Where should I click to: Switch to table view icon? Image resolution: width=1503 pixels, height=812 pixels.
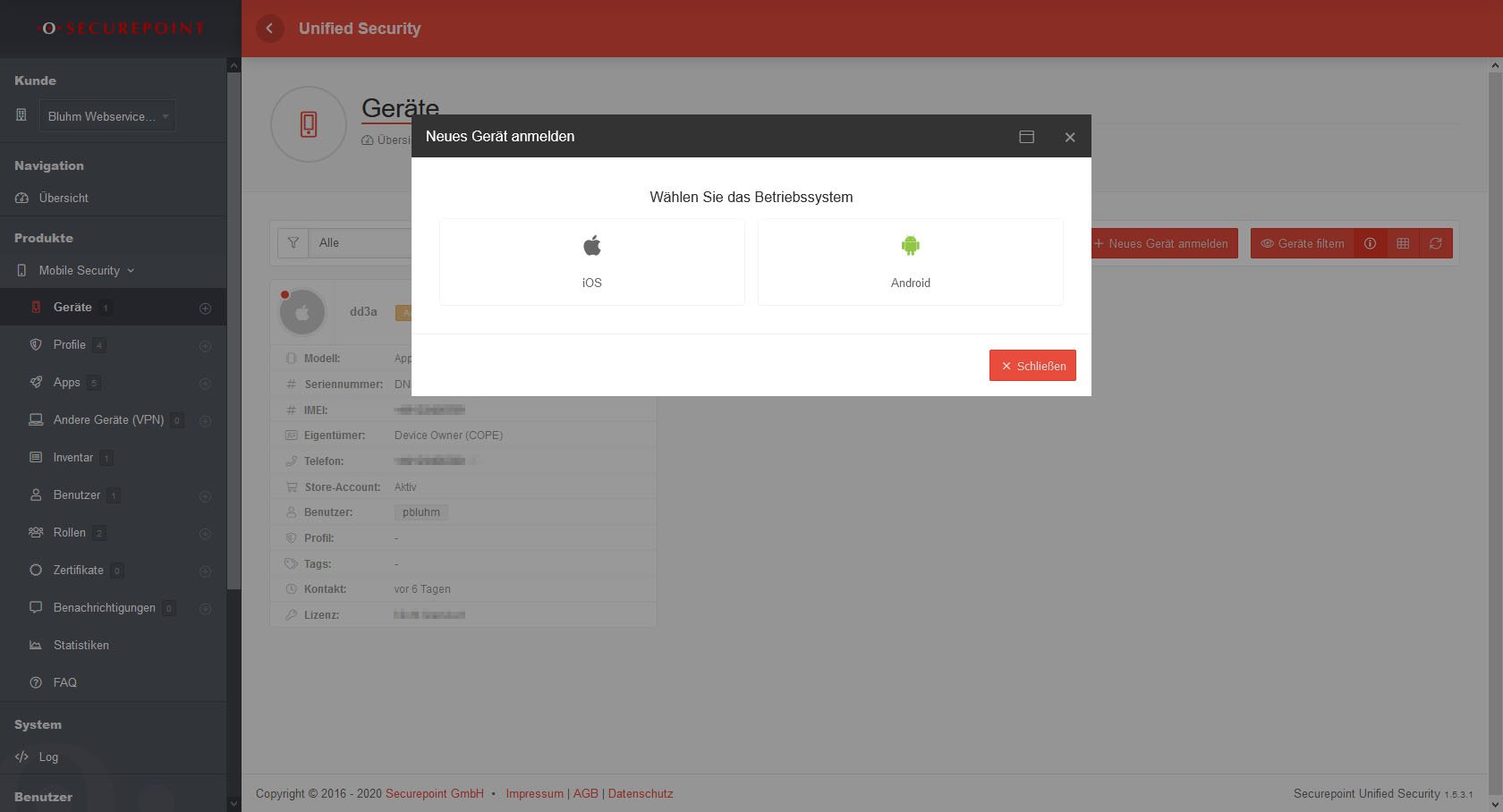pyautogui.click(x=1403, y=243)
